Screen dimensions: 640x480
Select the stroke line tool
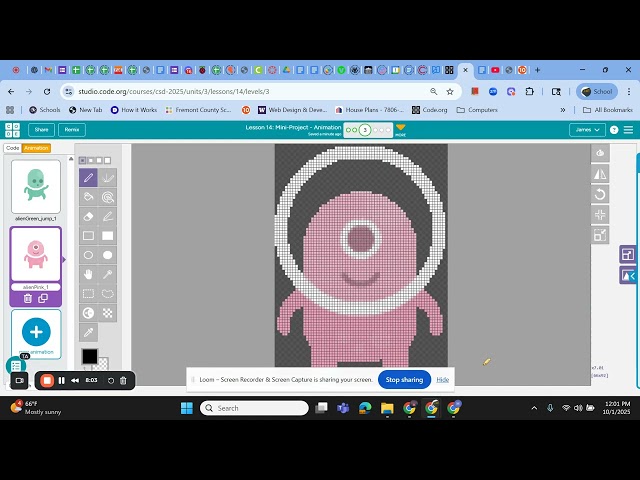point(107,216)
